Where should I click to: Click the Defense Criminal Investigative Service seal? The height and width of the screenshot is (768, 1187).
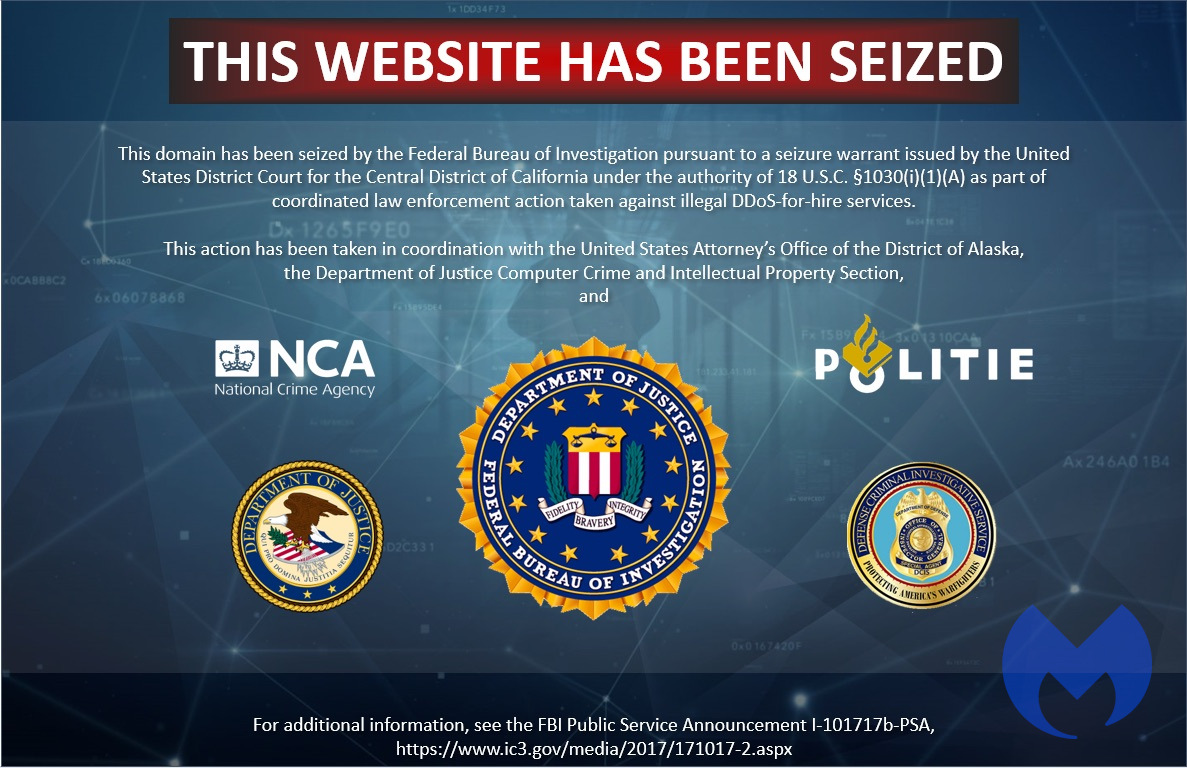pyautogui.click(x=921, y=534)
